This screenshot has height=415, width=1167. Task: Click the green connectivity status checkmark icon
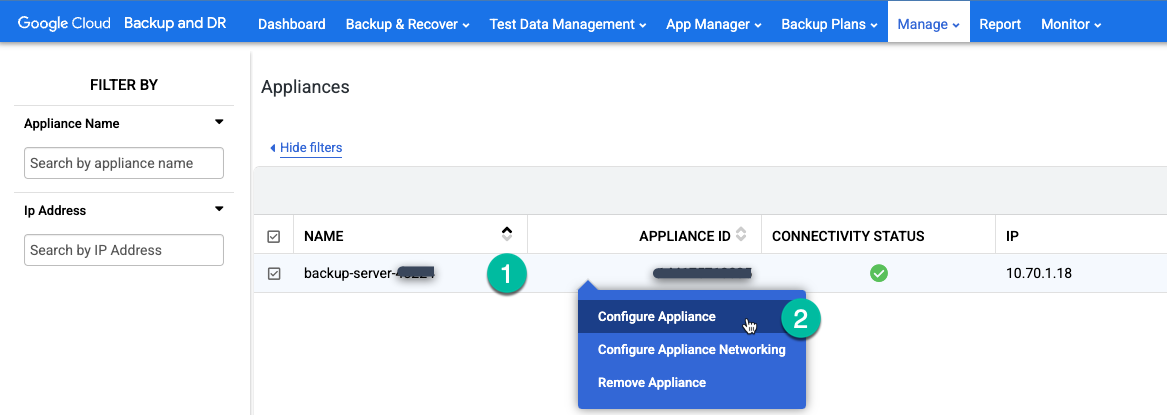pos(878,273)
